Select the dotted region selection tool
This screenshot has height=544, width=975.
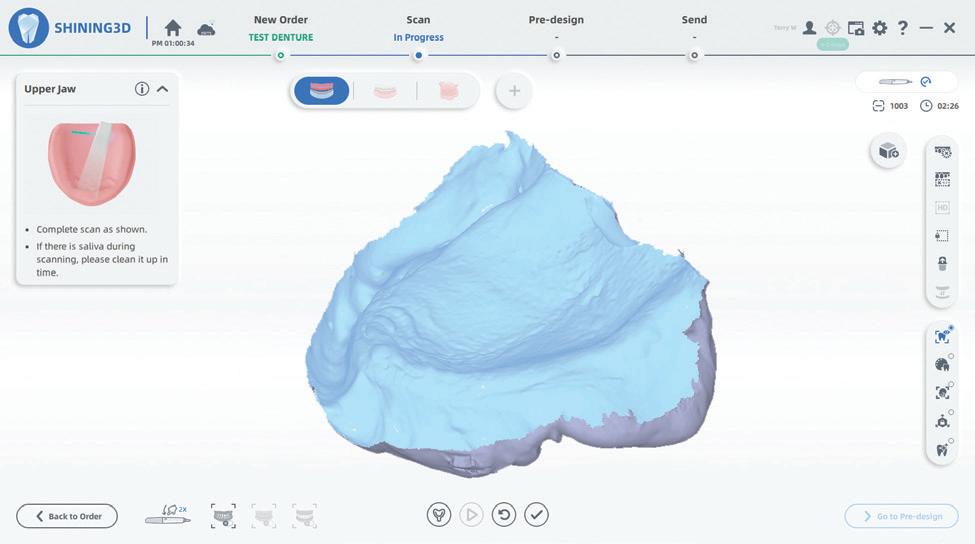[943, 180]
